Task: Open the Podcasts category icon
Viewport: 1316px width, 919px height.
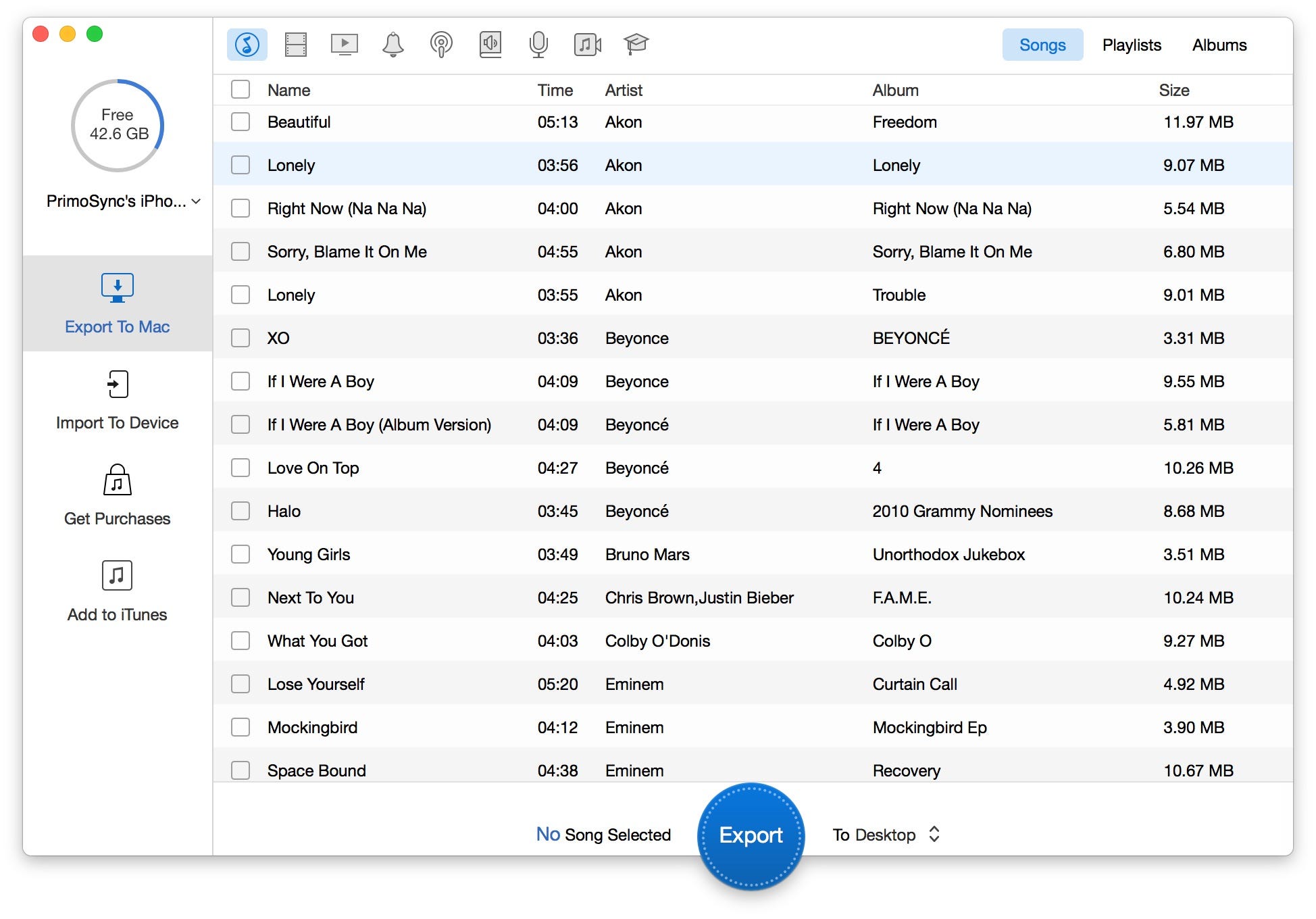Action: point(441,45)
